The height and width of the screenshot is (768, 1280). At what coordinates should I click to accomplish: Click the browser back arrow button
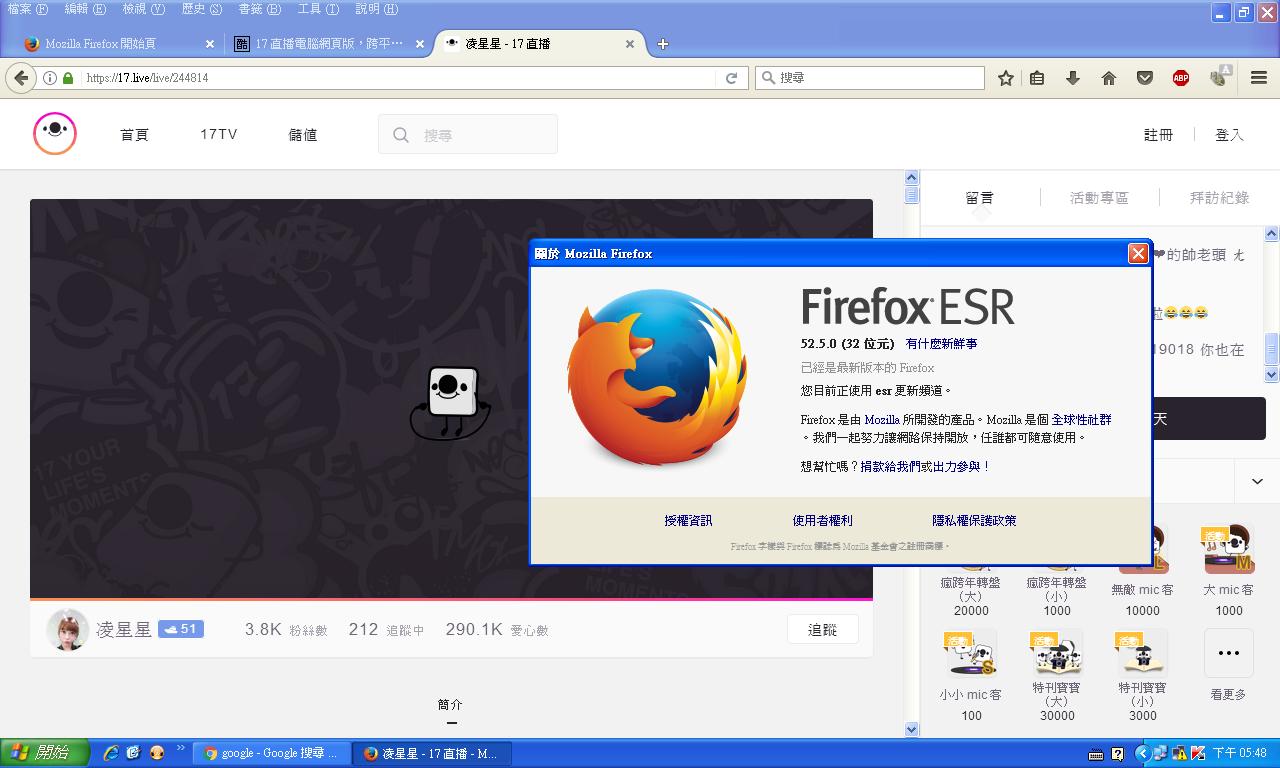pos(21,78)
